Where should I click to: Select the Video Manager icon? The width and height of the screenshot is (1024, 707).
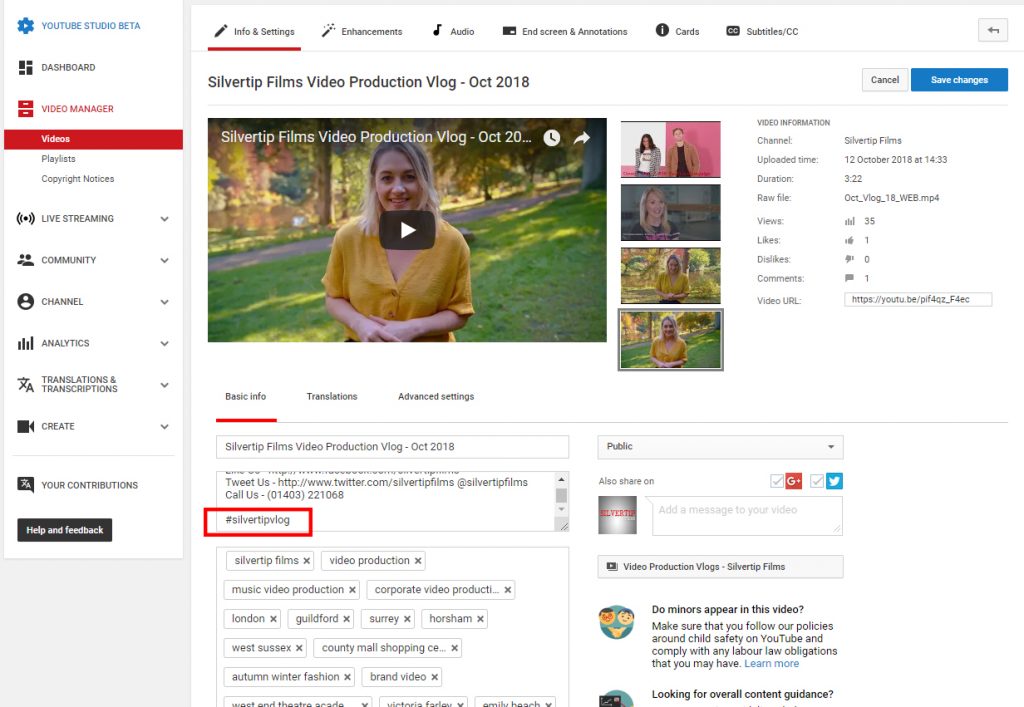[x=25, y=108]
